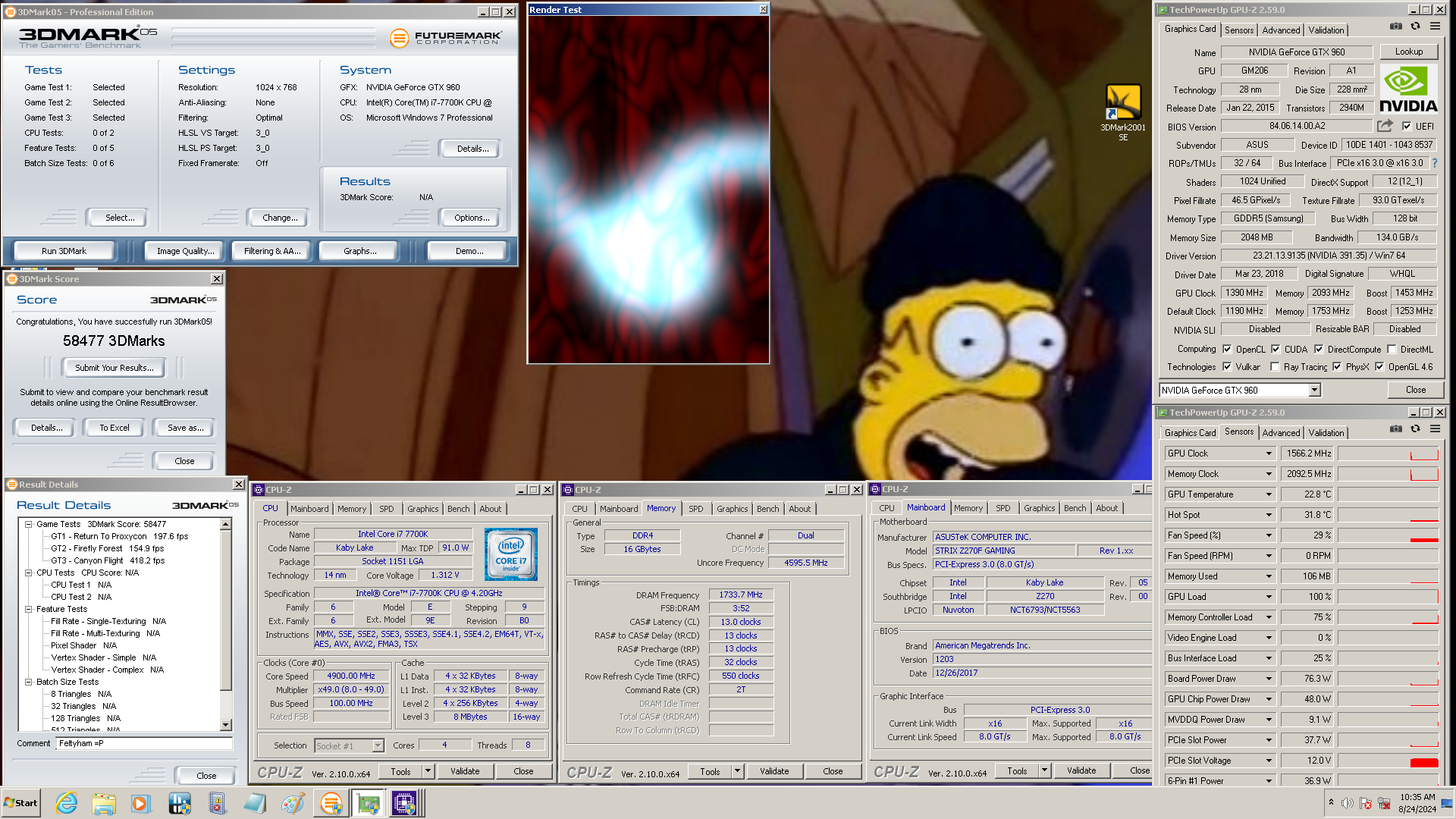
Task: Click the Lookup button in GPU-Z
Action: [x=1408, y=52]
